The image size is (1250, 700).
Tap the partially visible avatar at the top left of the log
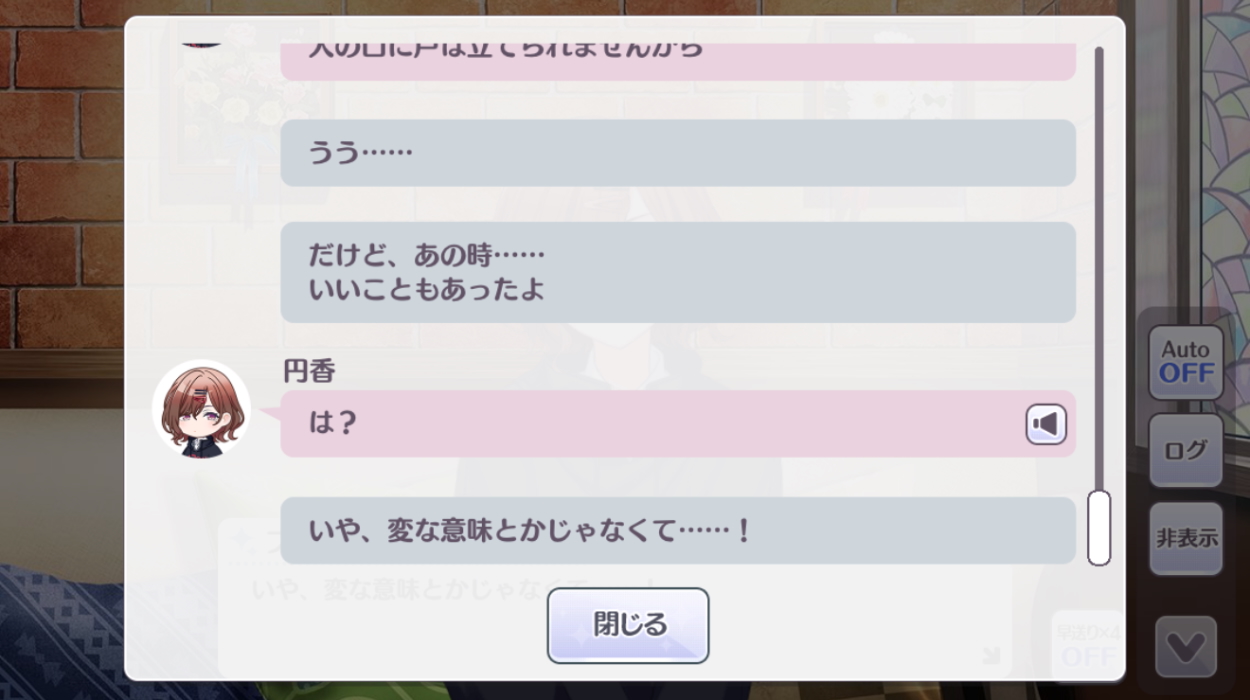pos(201,43)
